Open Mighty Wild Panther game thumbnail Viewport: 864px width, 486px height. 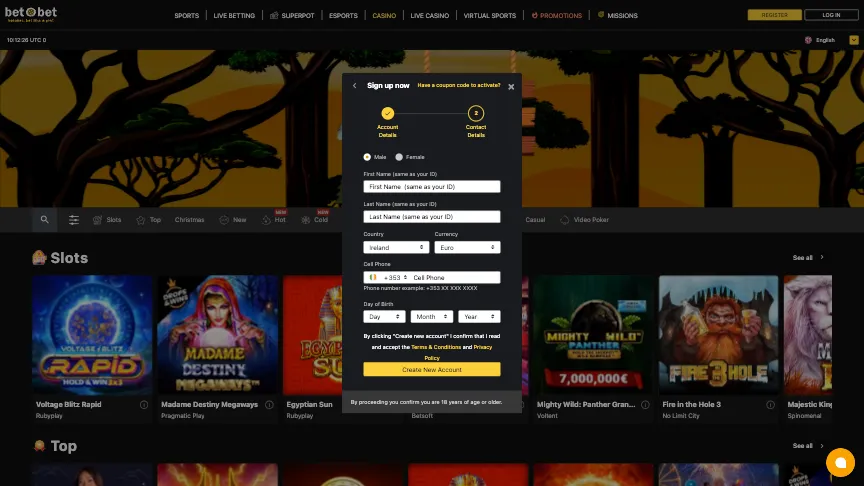point(593,336)
